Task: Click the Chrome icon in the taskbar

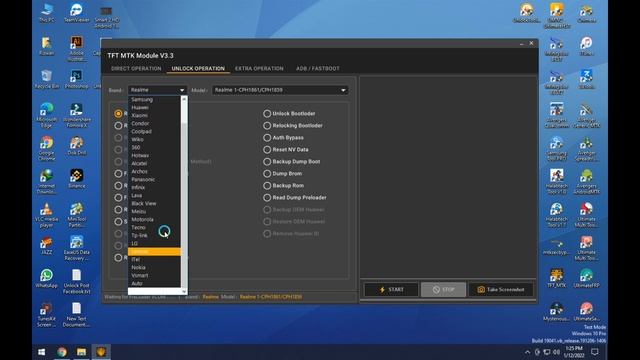Action: coord(62,351)
